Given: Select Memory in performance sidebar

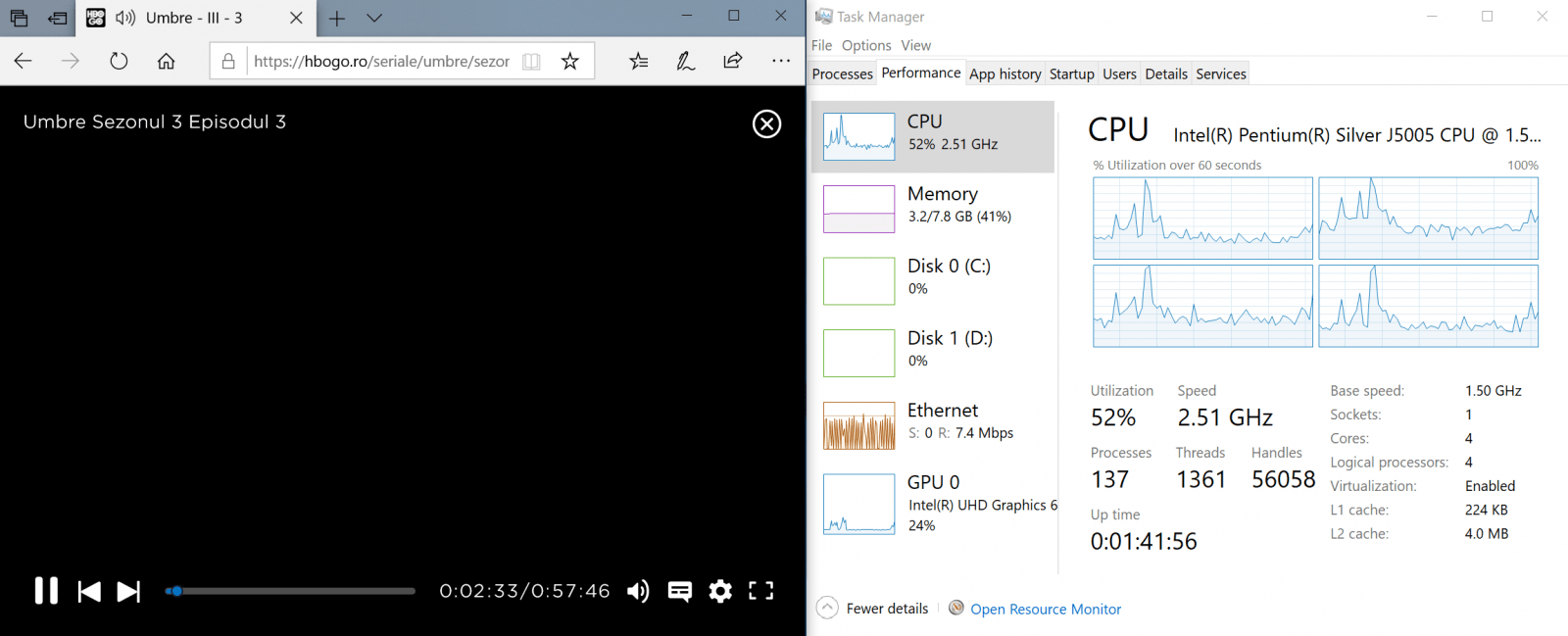Looking at the screenshot, I should pyautogui.click(x=933, y=209).
